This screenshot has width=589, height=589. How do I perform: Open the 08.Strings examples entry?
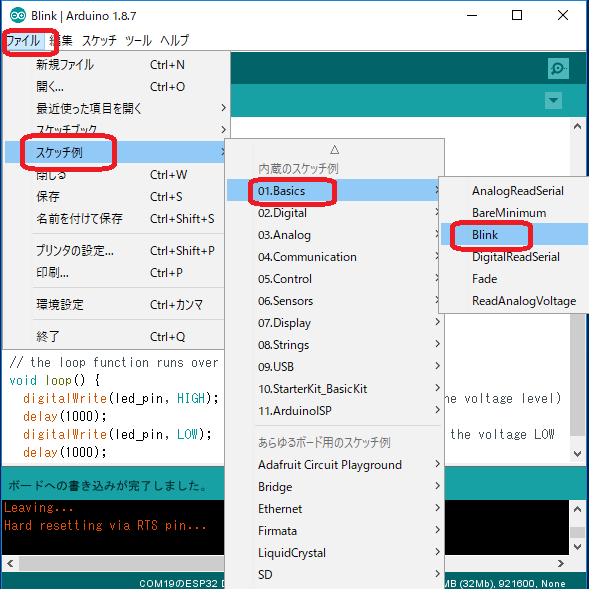334,345
